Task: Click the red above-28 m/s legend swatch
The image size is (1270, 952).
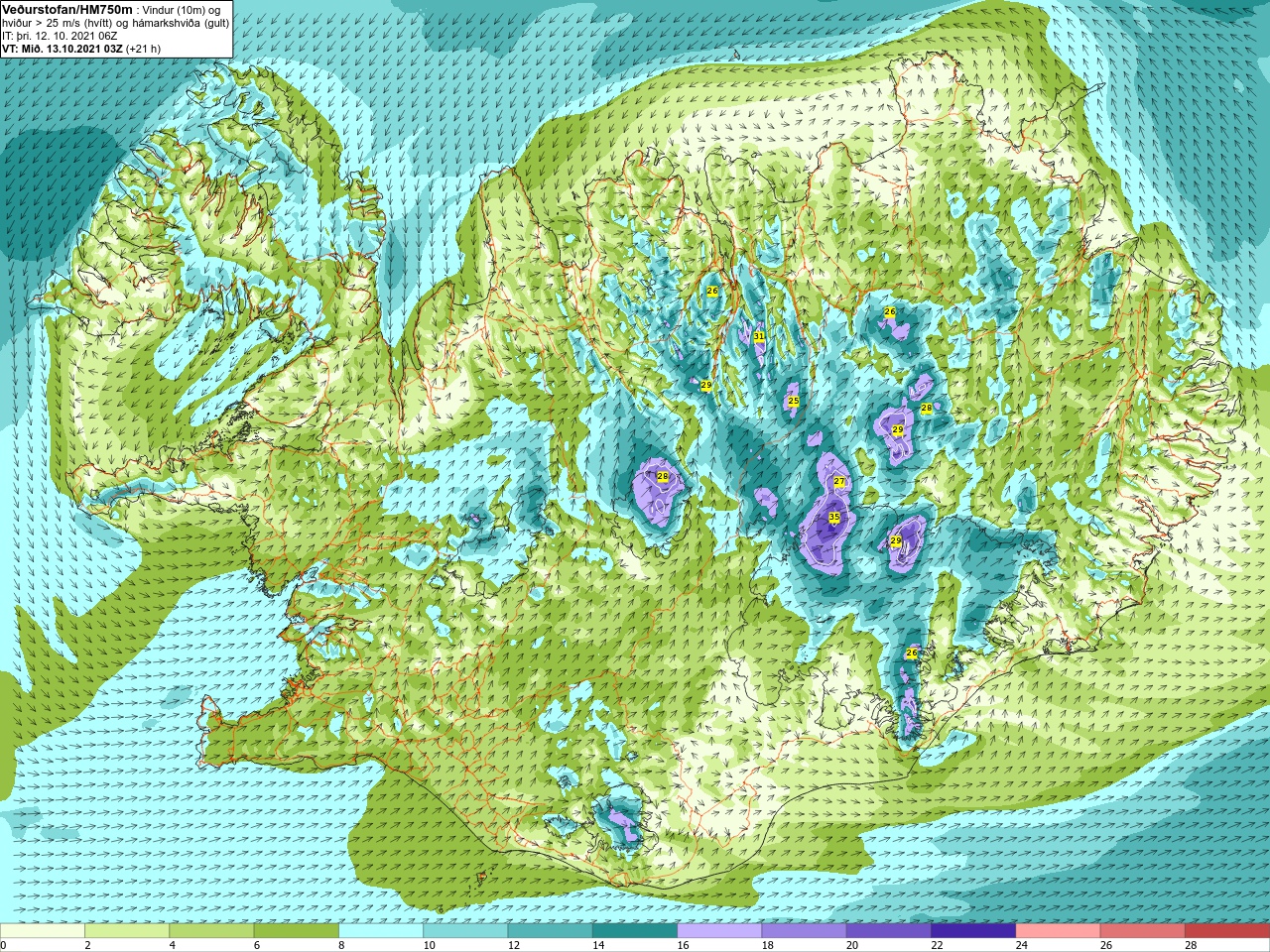Action: click(1227, 931)
